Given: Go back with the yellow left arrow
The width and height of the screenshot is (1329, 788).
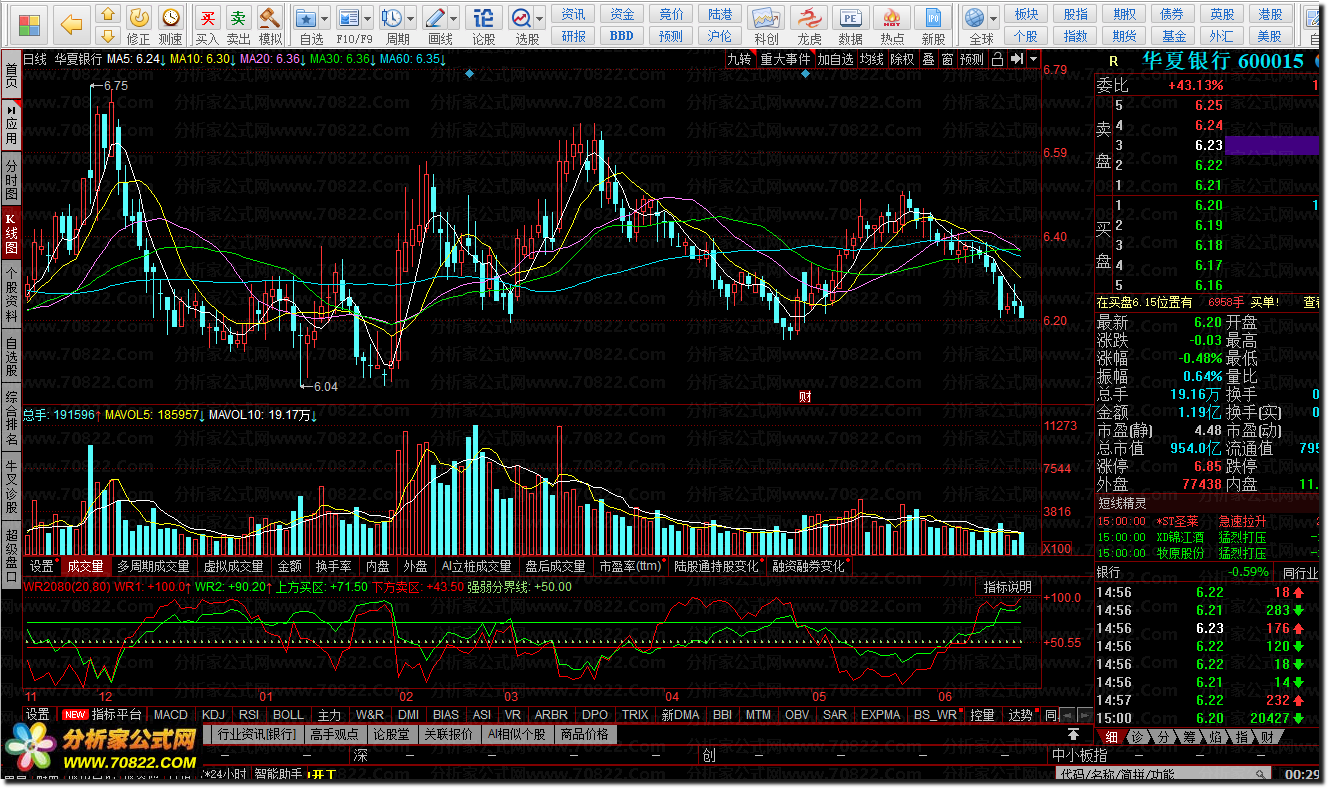Looking at the screenshot, I should pos(70,24).
